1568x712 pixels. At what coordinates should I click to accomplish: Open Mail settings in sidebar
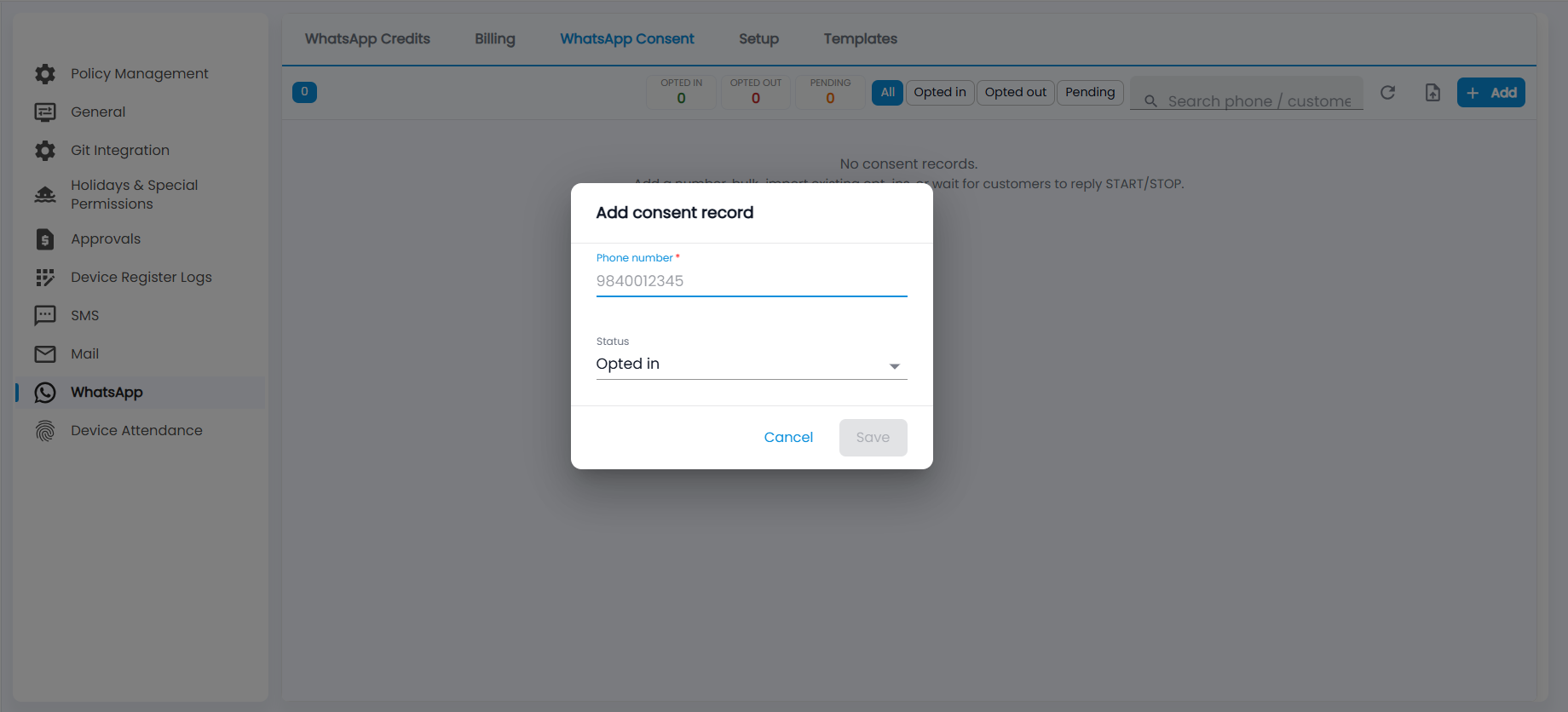pyautogui.click(x=85, y=354)
